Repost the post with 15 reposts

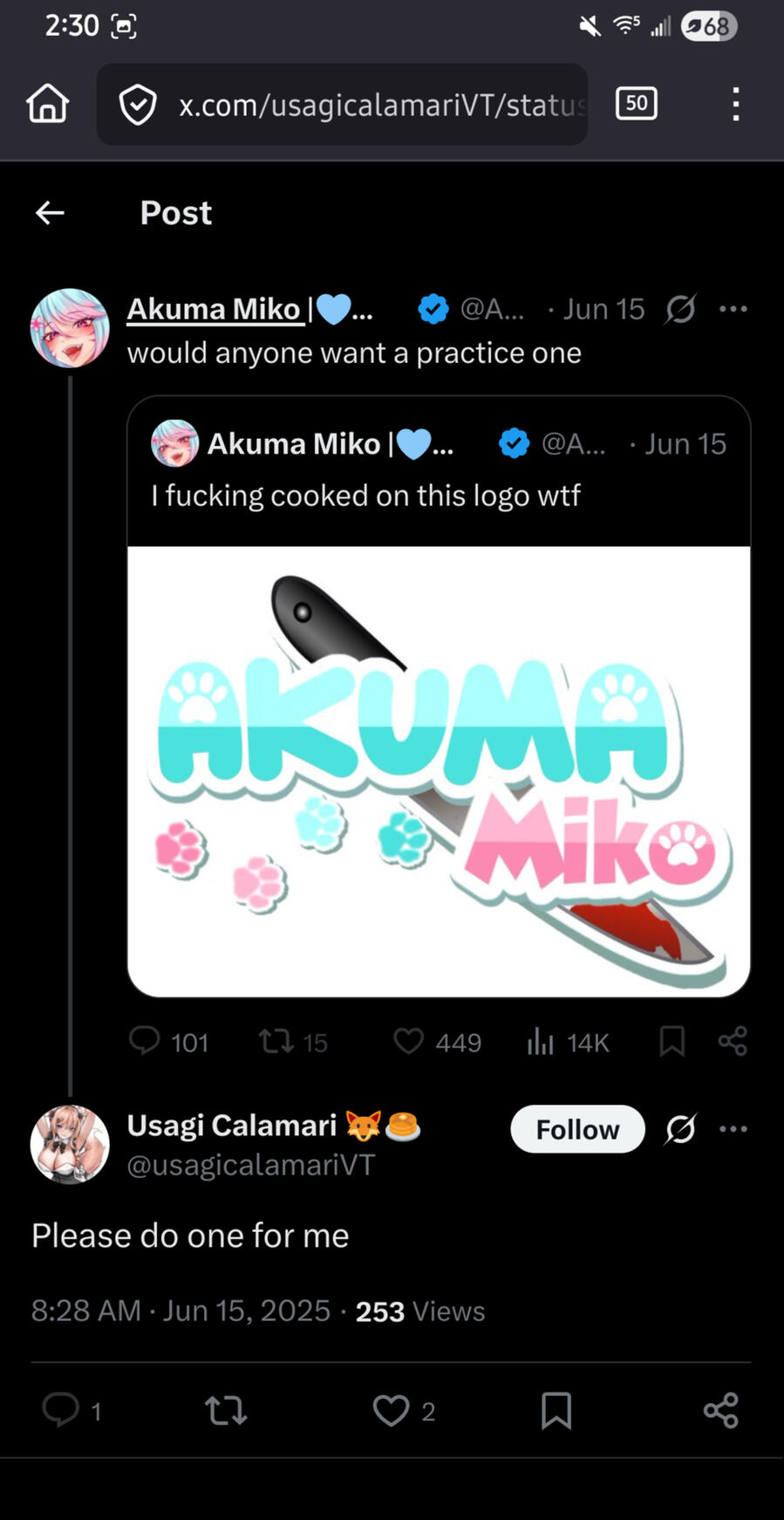[276, 1041]
